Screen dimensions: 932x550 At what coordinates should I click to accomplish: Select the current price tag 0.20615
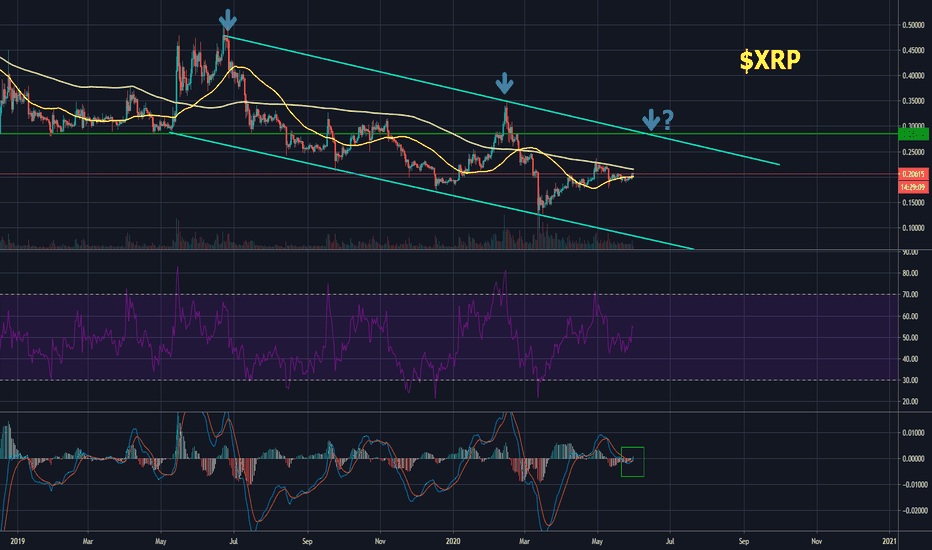point(913,174)
